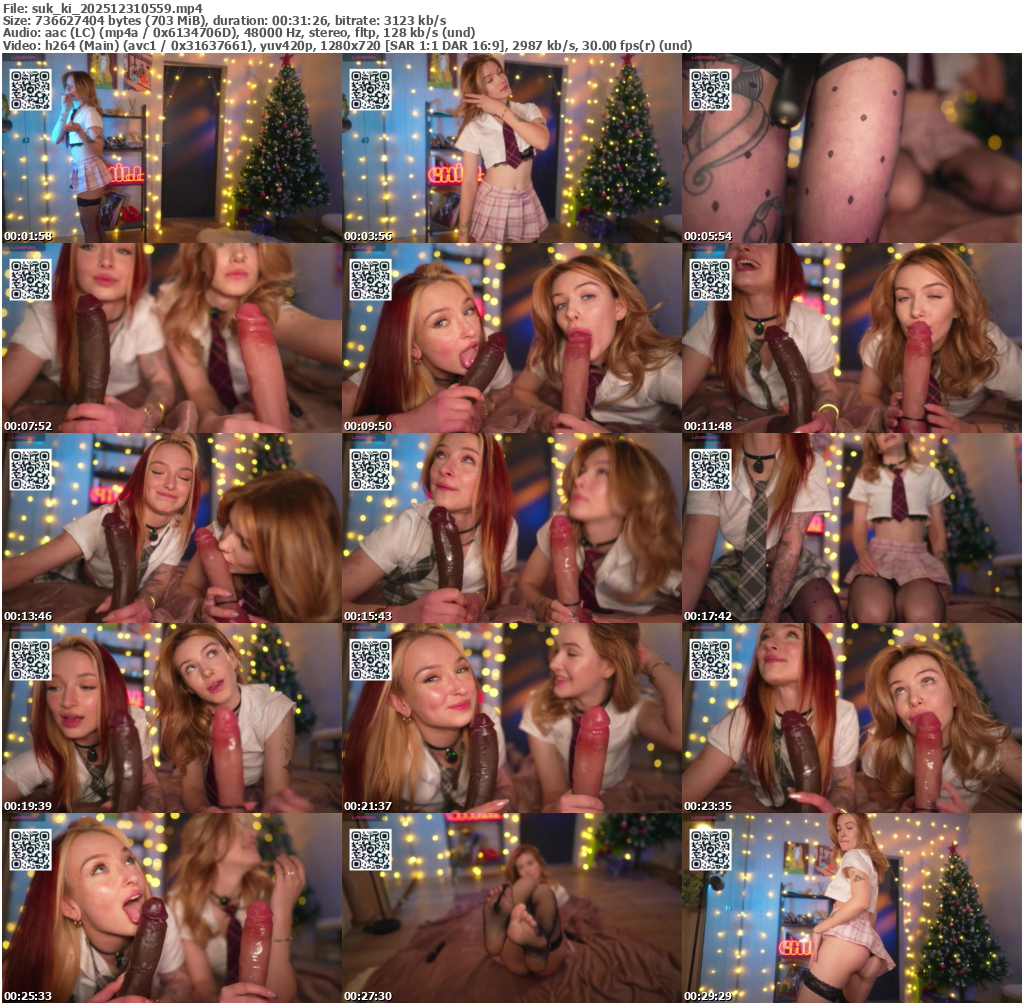Click the QR code in the 00:05:54 thumbnail
The width and height of the screenshot is (1024, 1003).
(711, 90)
